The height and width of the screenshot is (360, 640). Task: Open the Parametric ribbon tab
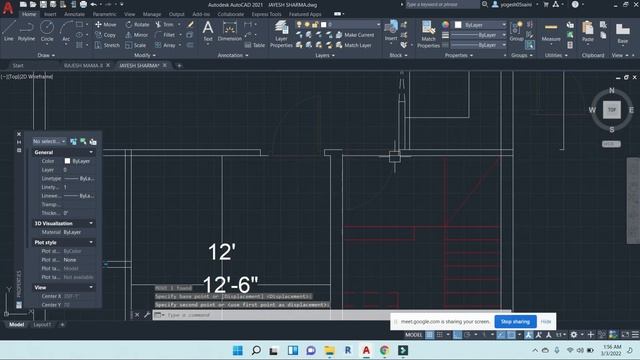(x=104, y=14)
